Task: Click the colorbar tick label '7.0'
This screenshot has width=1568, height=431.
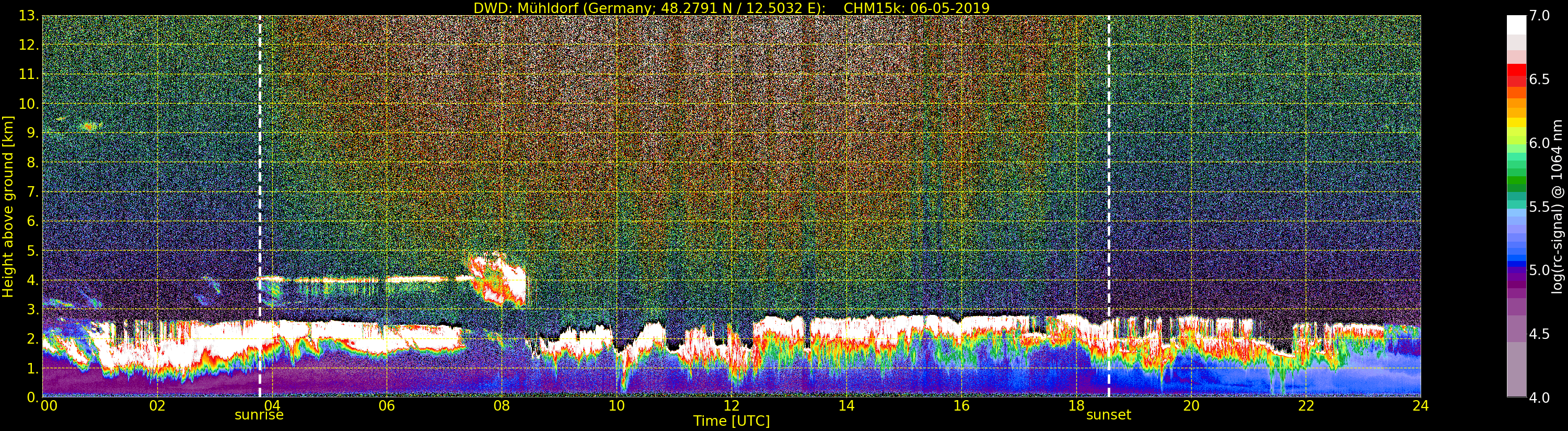Action: [x=1539, y=16]
